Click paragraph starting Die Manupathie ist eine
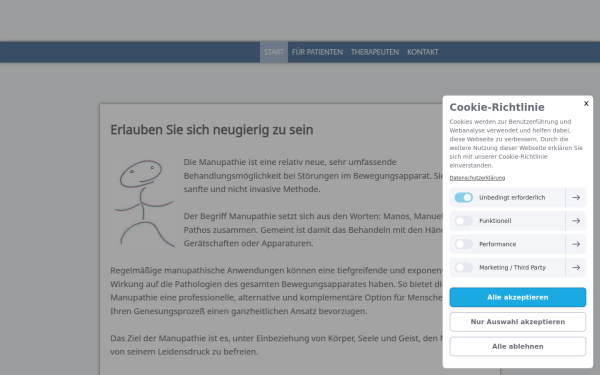 click(313, 176)
